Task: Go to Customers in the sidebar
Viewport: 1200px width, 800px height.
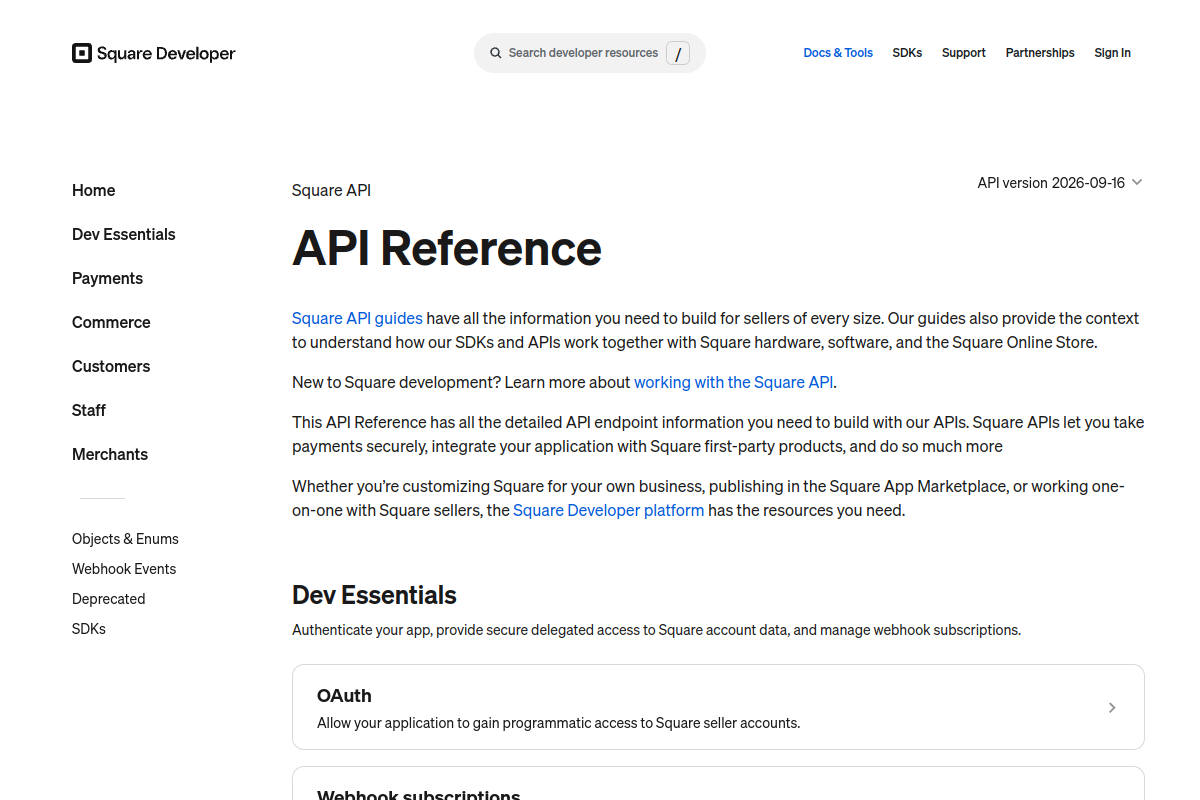Action: pyautogui.click(x=111, y=366)
